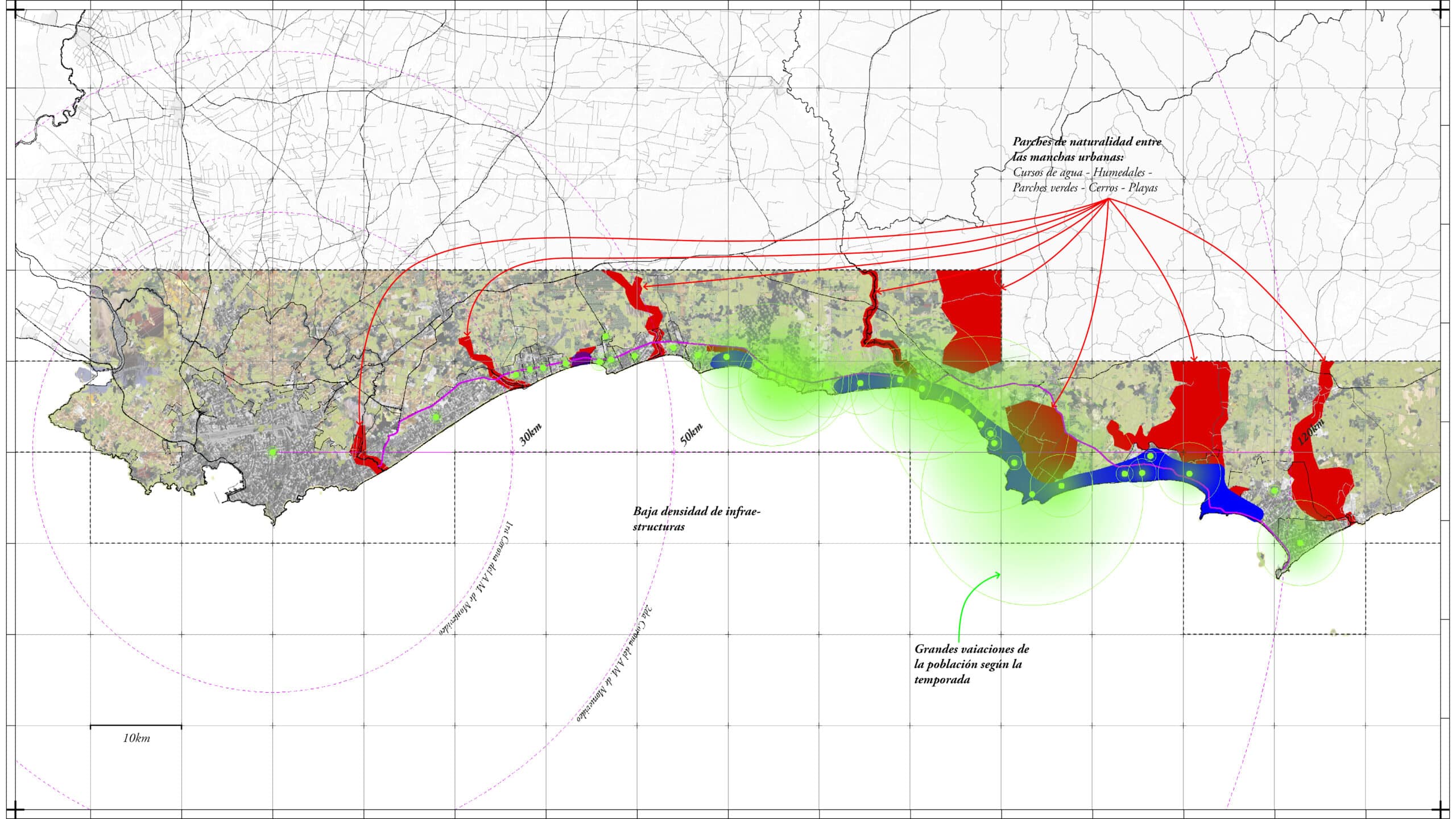Click 'Parches de naturalidad entre las manchas urbanas' heading
The width and height of the screenshot is (1456, 819).
1087,150
